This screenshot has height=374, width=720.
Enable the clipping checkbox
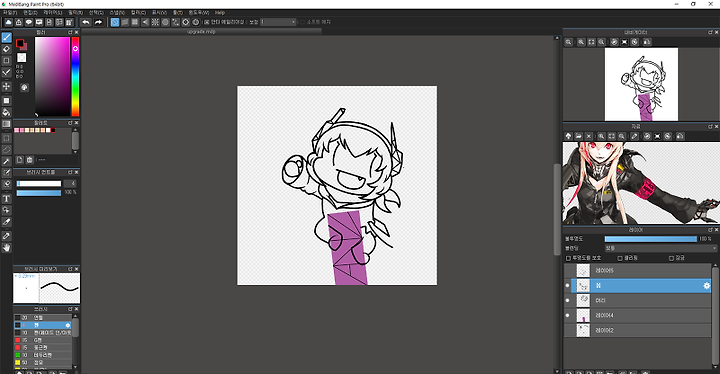click(620, 258)
